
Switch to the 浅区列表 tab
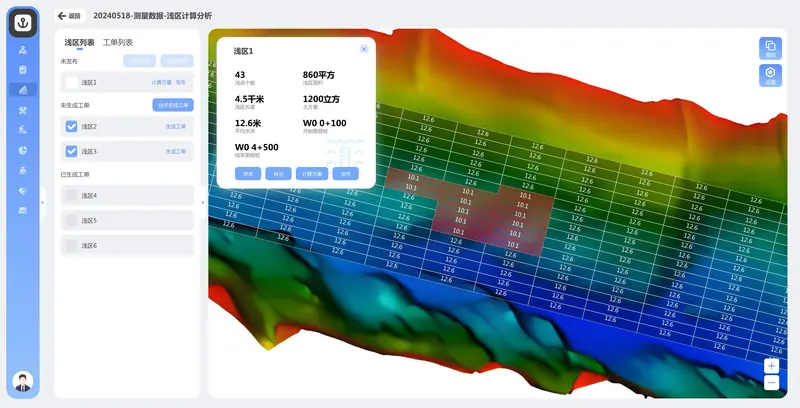coord(80,43)
